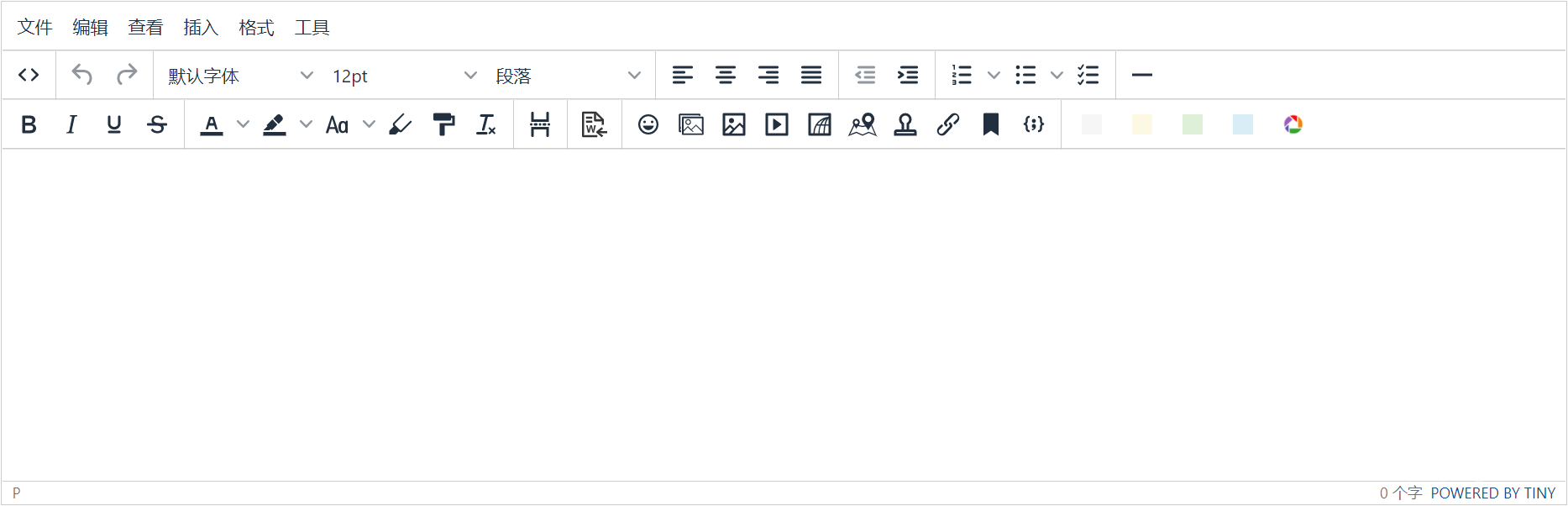The height and width of the screenshot is (506, 1568).
Task: Toggle bold formatting
Action: point(29,124)
